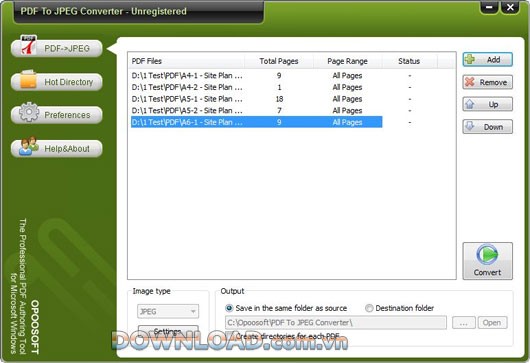Sort by PDF Files column header
This screenshot has height=363, width=530.
[x=187, y=61]
